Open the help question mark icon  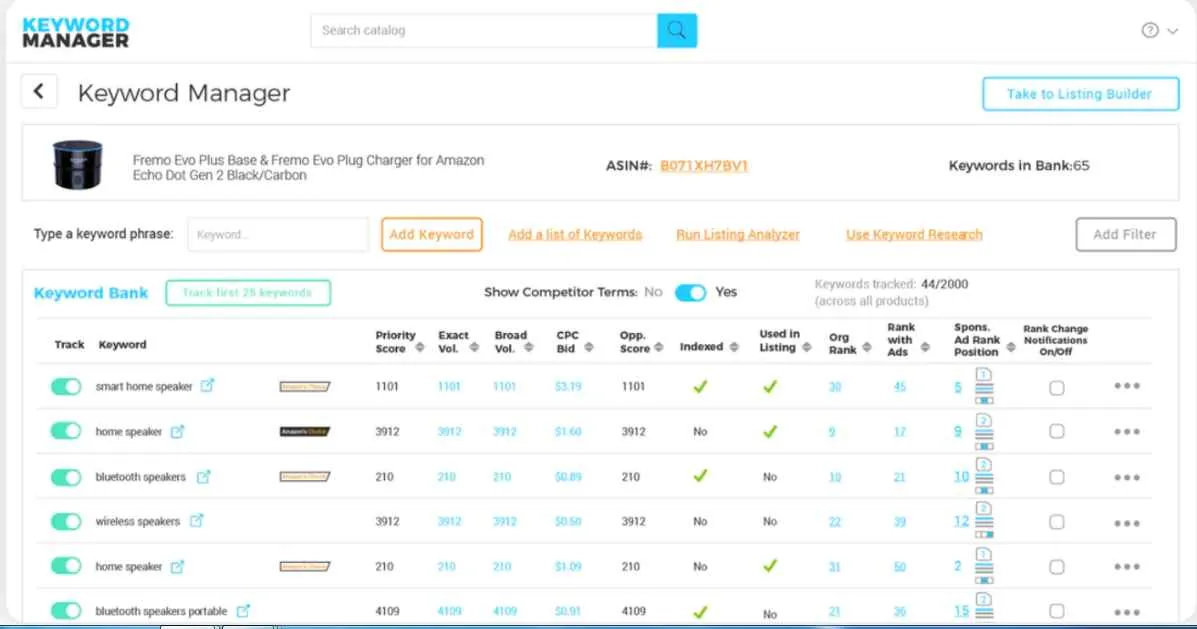coord(1151,28)
